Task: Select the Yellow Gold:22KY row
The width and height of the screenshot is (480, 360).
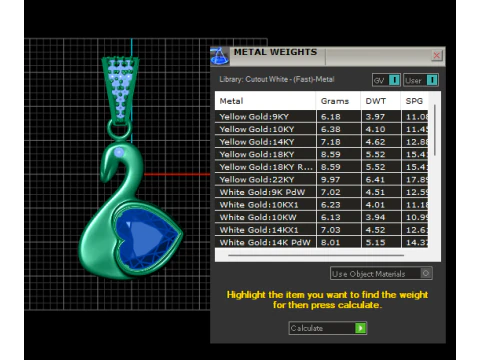Action: tap(321, 179)
